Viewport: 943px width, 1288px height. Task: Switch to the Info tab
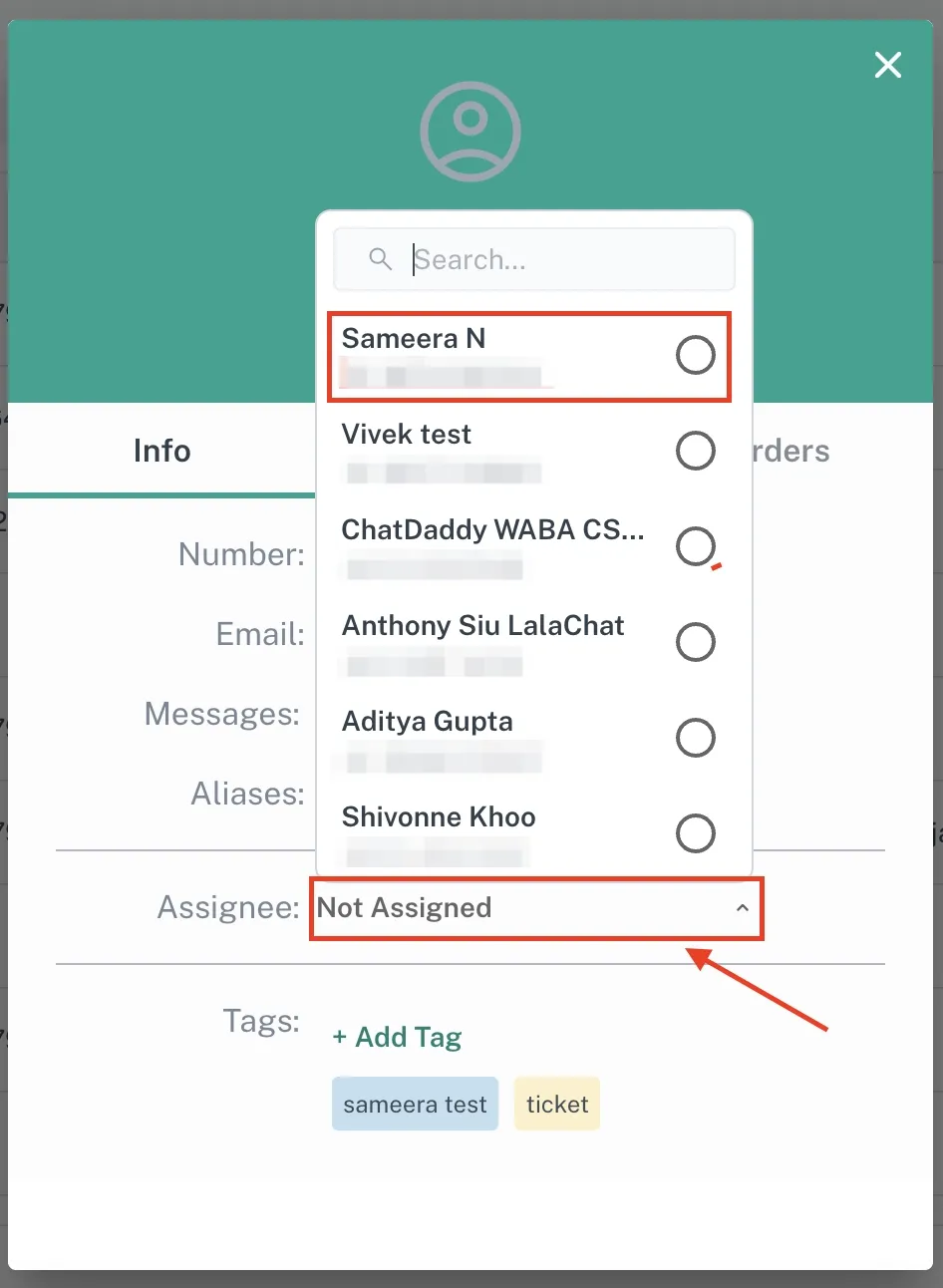click(161, 451)
